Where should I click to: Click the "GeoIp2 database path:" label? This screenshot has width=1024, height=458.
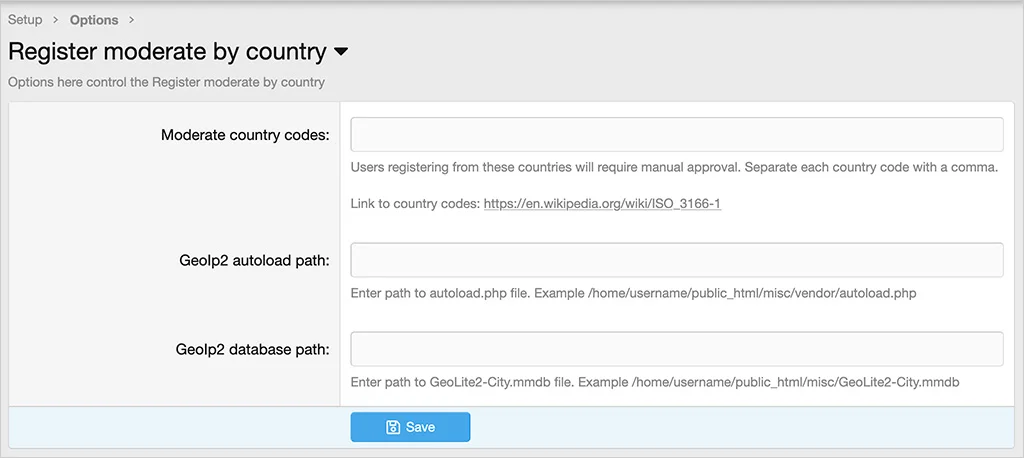pyautogui.click(x=252, y=349)
